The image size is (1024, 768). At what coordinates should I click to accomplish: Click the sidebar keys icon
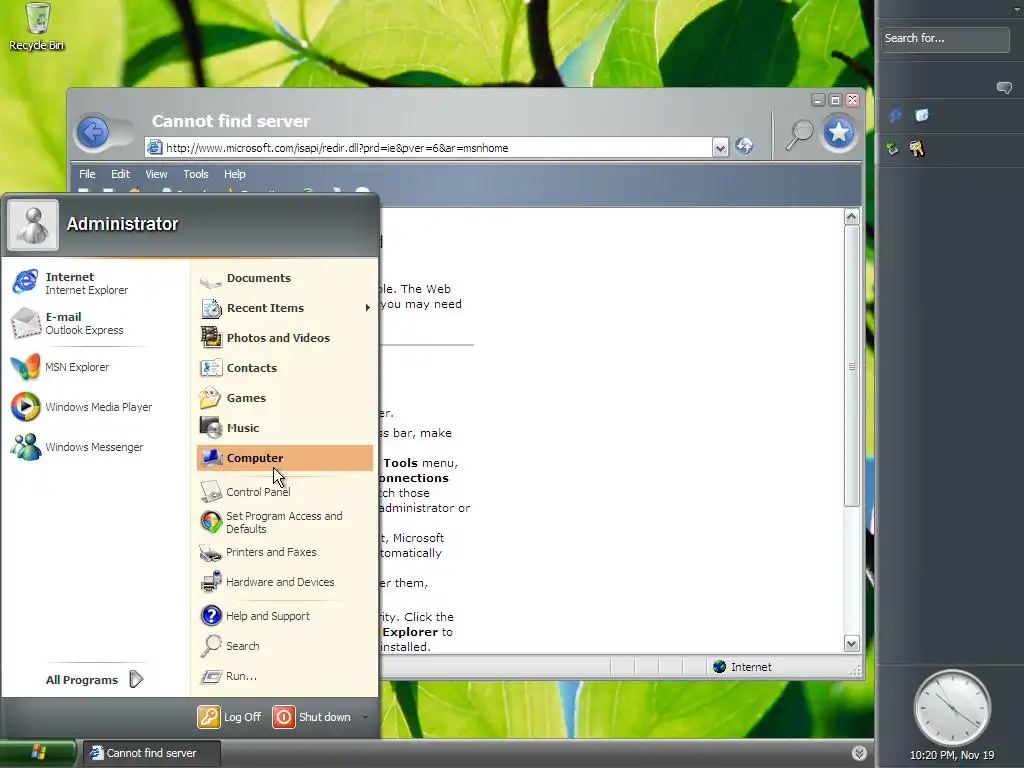coord(917,148)
